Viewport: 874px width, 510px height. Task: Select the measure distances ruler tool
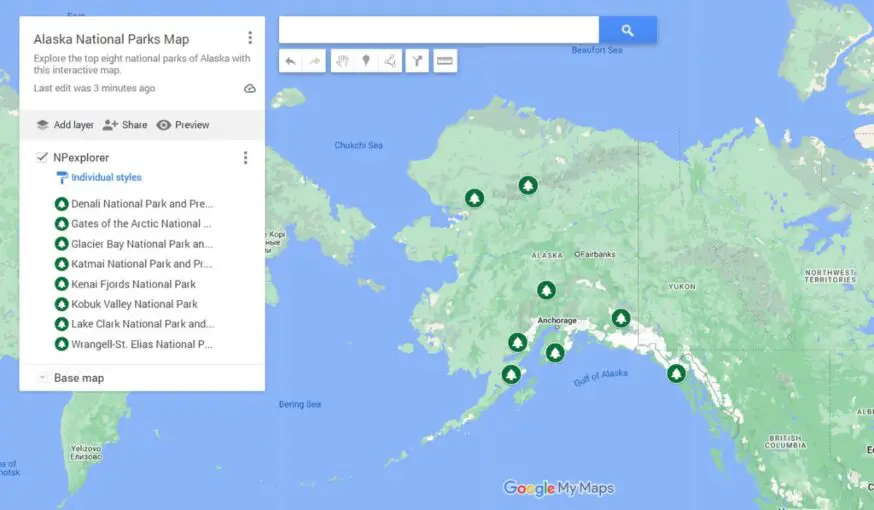coord(445,61)
